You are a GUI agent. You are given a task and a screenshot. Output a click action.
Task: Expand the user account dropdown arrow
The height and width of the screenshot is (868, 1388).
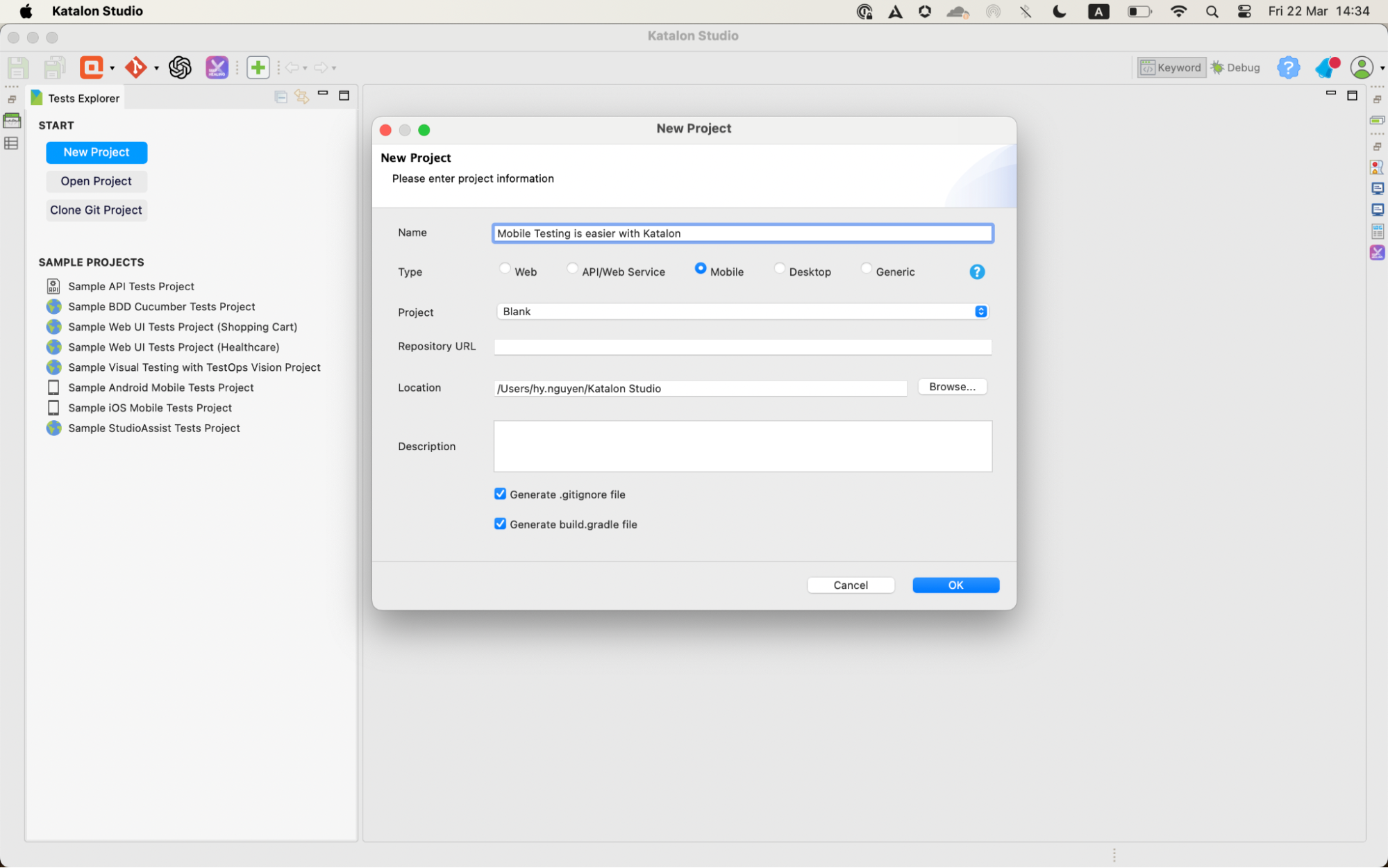point(1382,68)
